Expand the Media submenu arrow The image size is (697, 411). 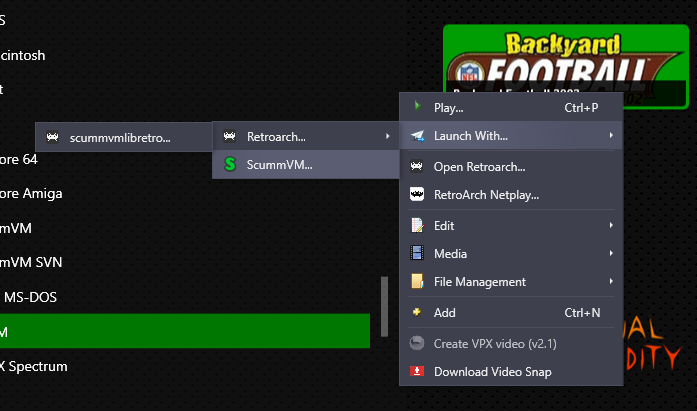tap(611, 253)
